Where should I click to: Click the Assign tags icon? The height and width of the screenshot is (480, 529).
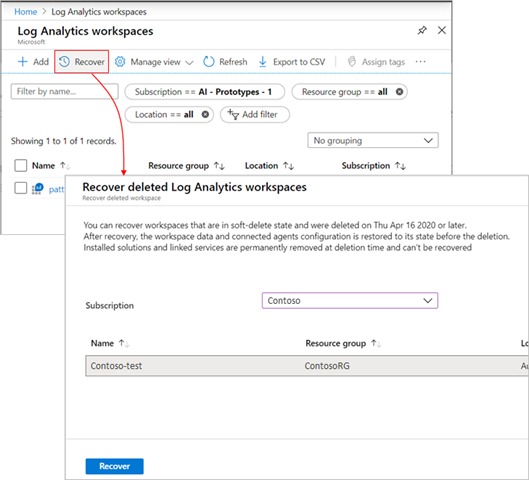pos(352,62)
